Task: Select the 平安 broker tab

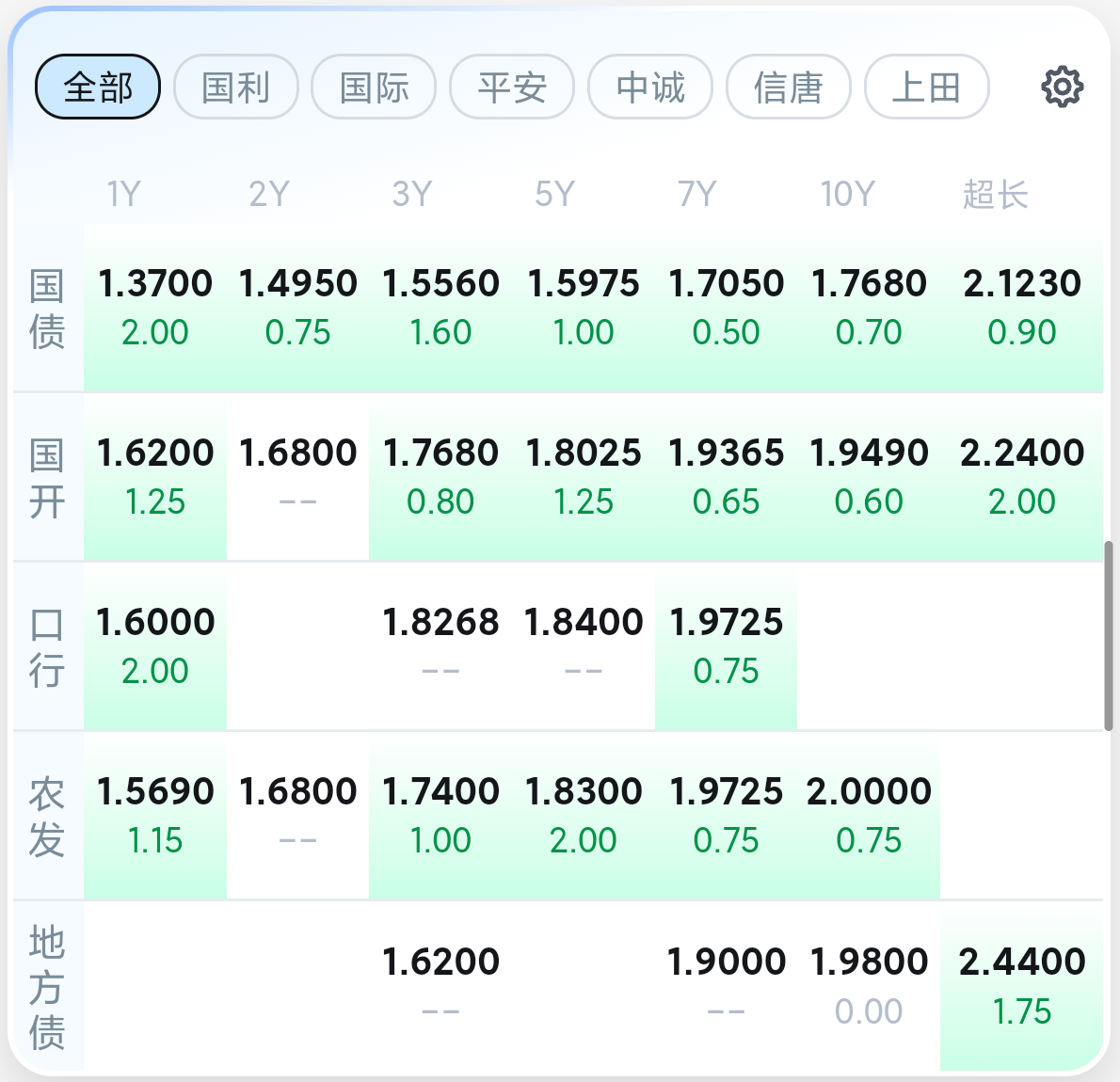Action: coord(512,88)
